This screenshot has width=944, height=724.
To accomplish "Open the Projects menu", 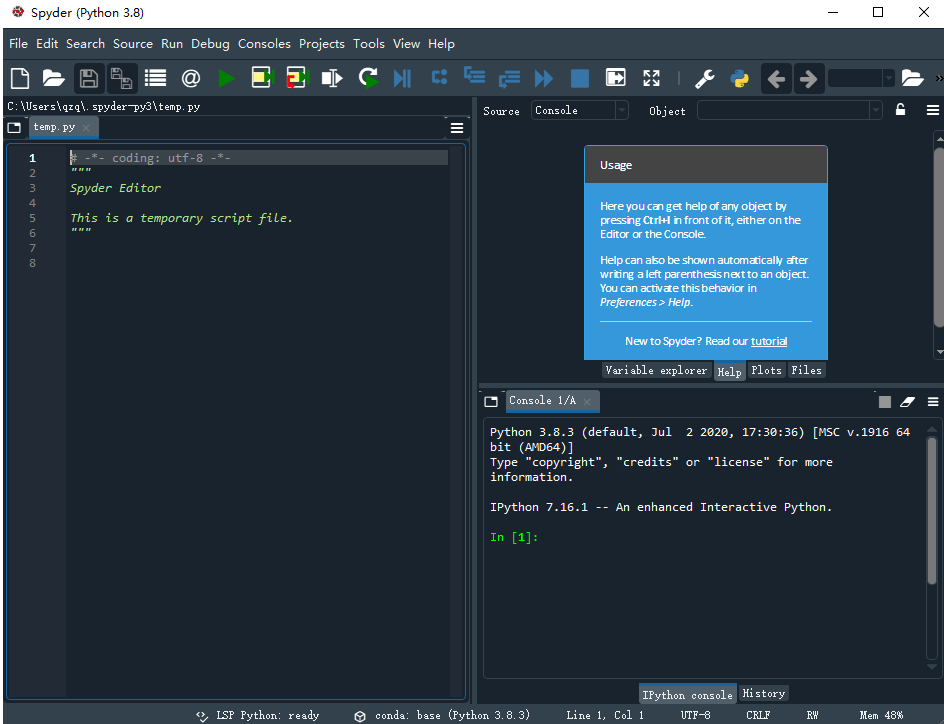I will 321,43.
